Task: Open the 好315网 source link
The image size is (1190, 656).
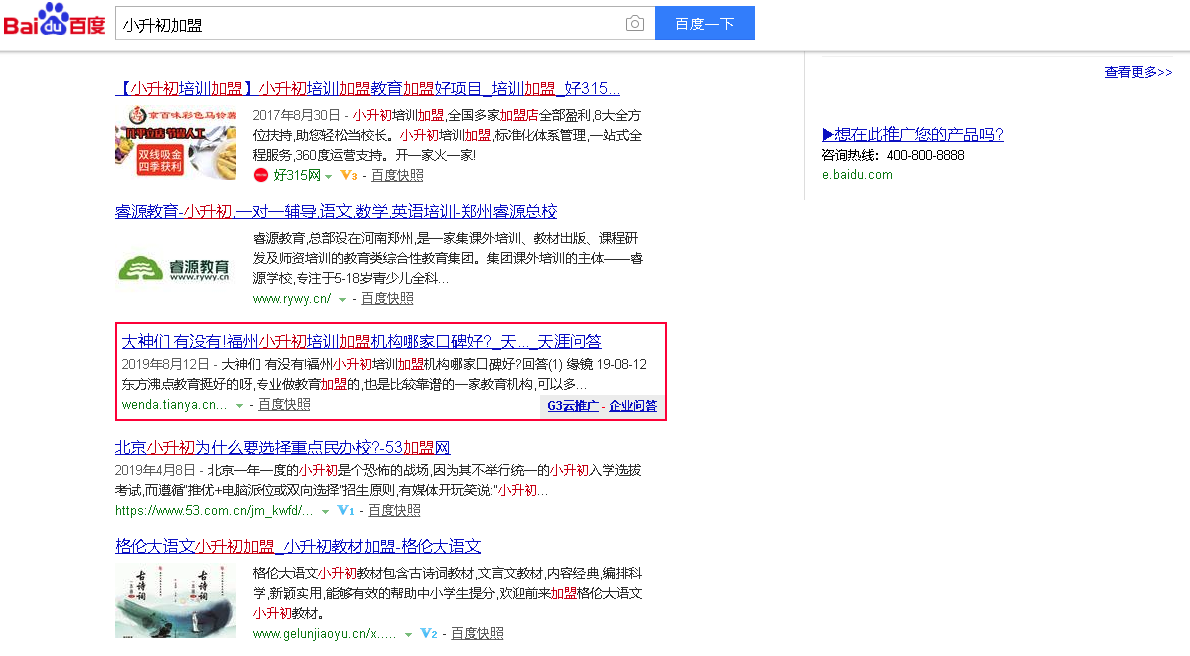Action: click(297, 175)
